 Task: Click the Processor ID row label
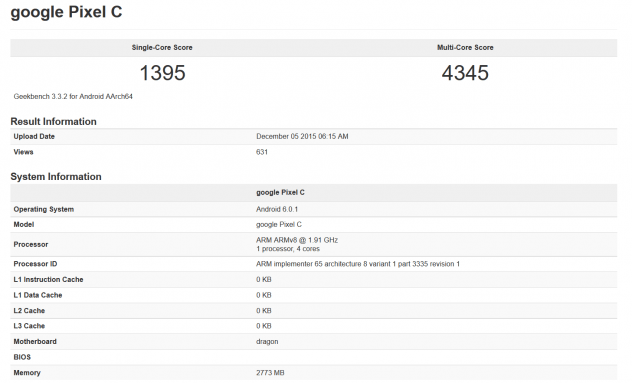(x=35, y=264)
